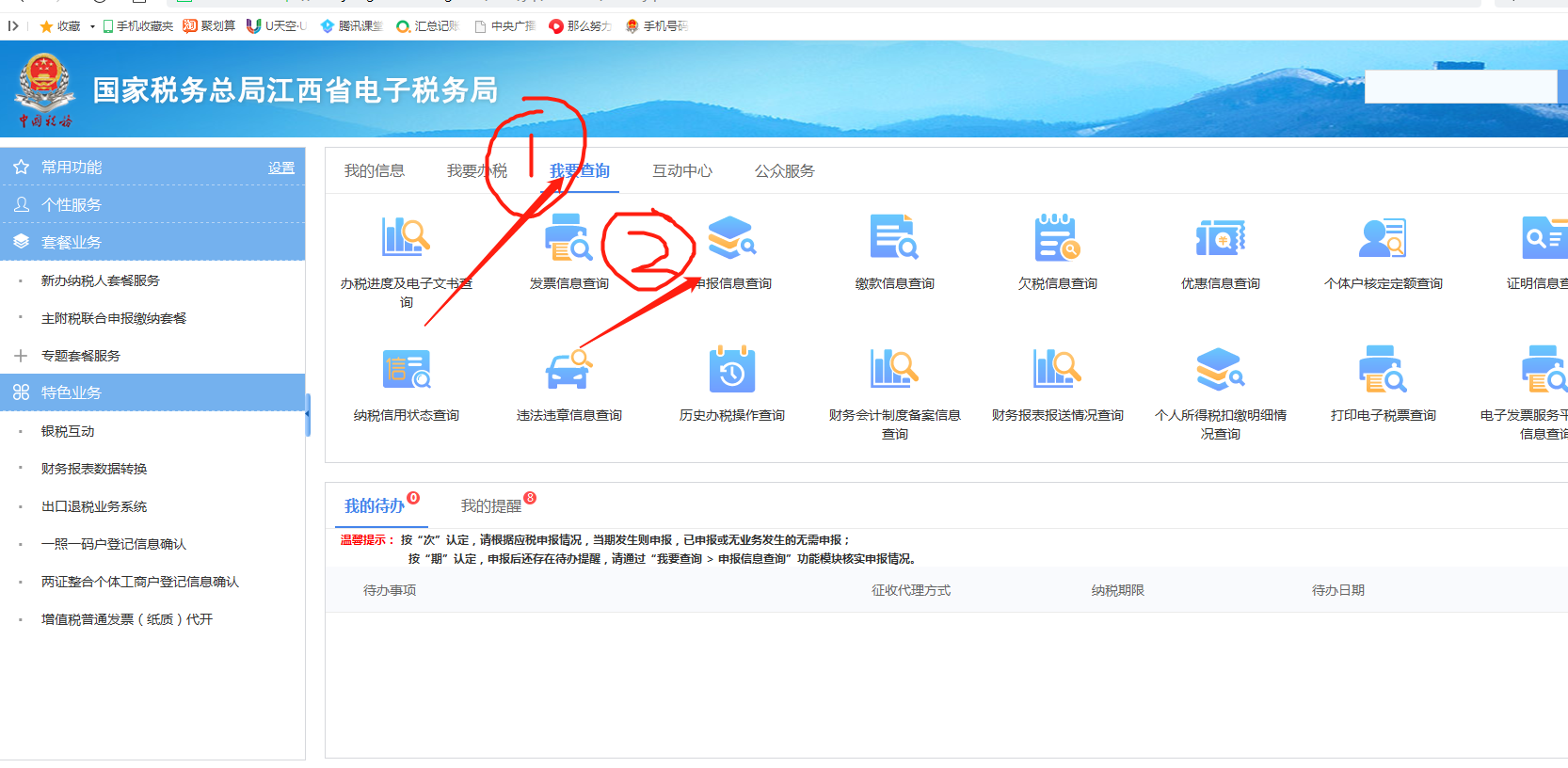
Task: Click the 特色业务 grid icon
Action: pyautogui.click(x=22, y=392)
